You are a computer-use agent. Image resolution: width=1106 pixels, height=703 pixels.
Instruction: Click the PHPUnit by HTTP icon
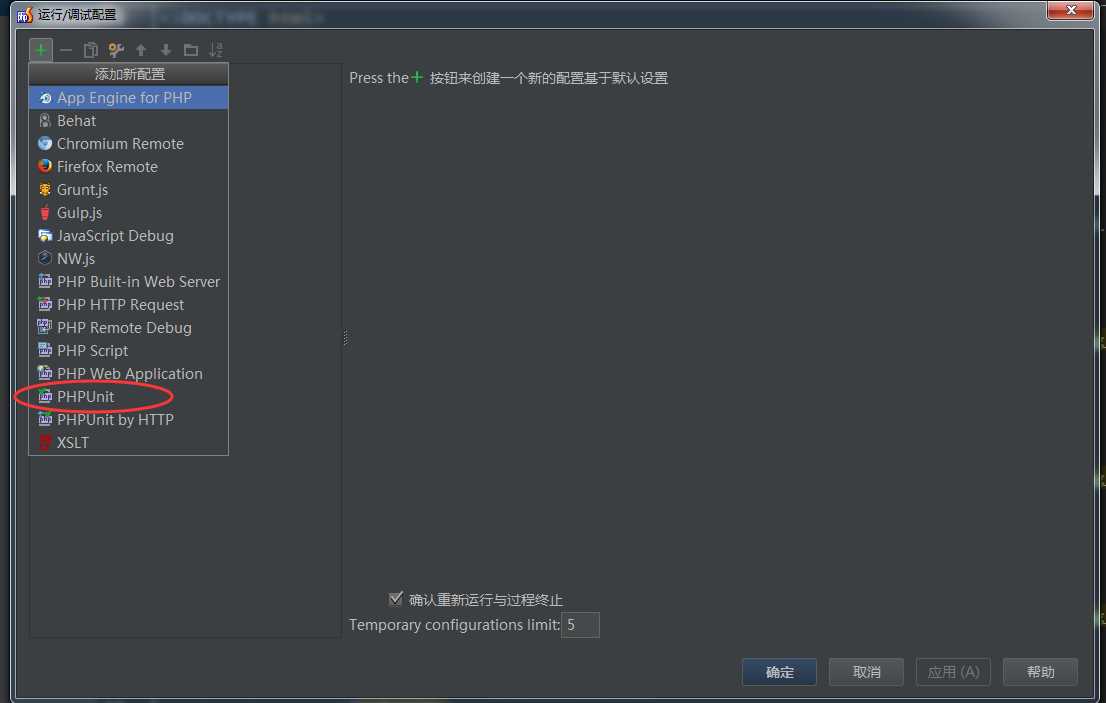click(x=45, y=420)
